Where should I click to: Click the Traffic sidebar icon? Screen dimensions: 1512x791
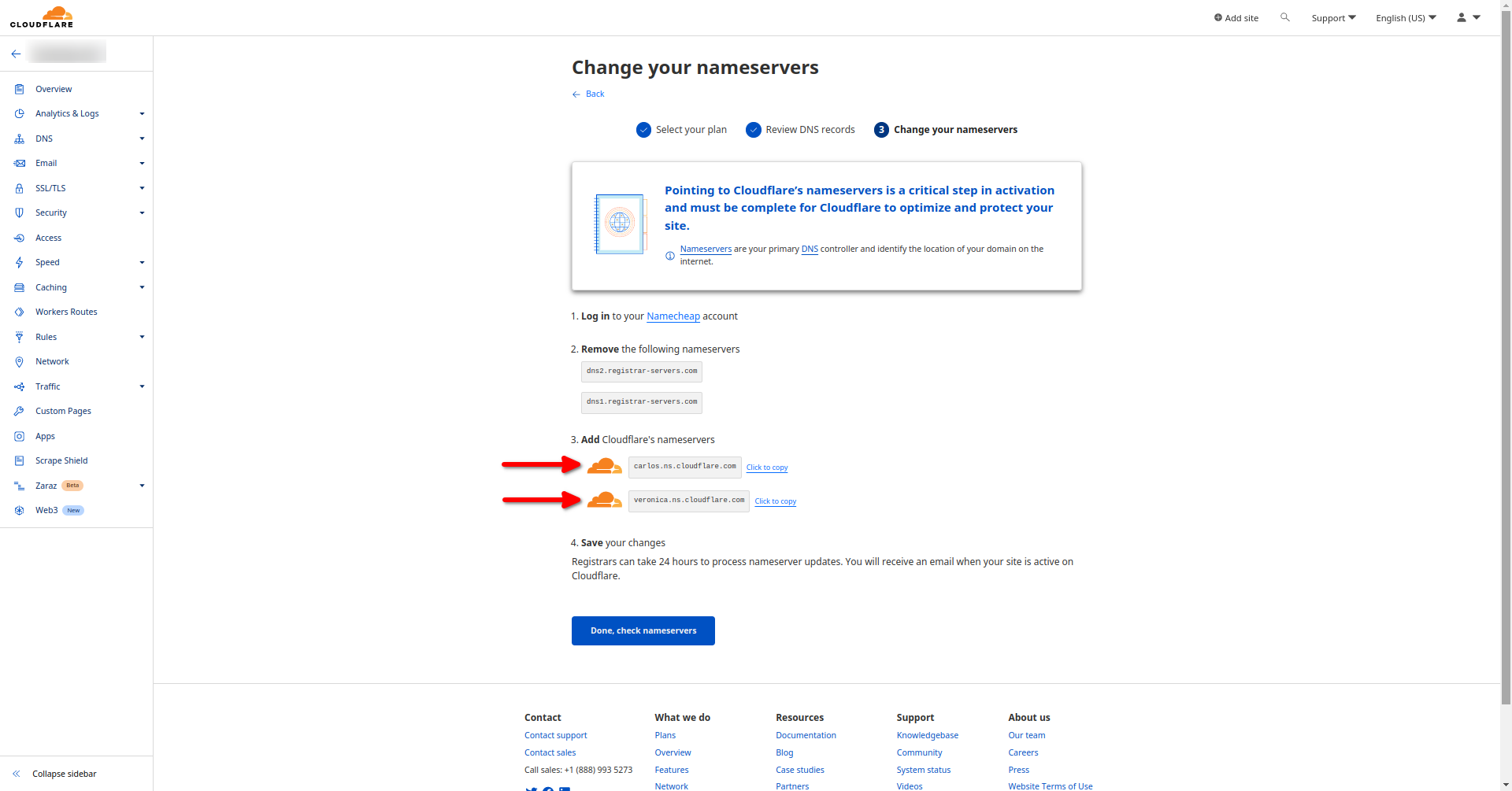19,386
